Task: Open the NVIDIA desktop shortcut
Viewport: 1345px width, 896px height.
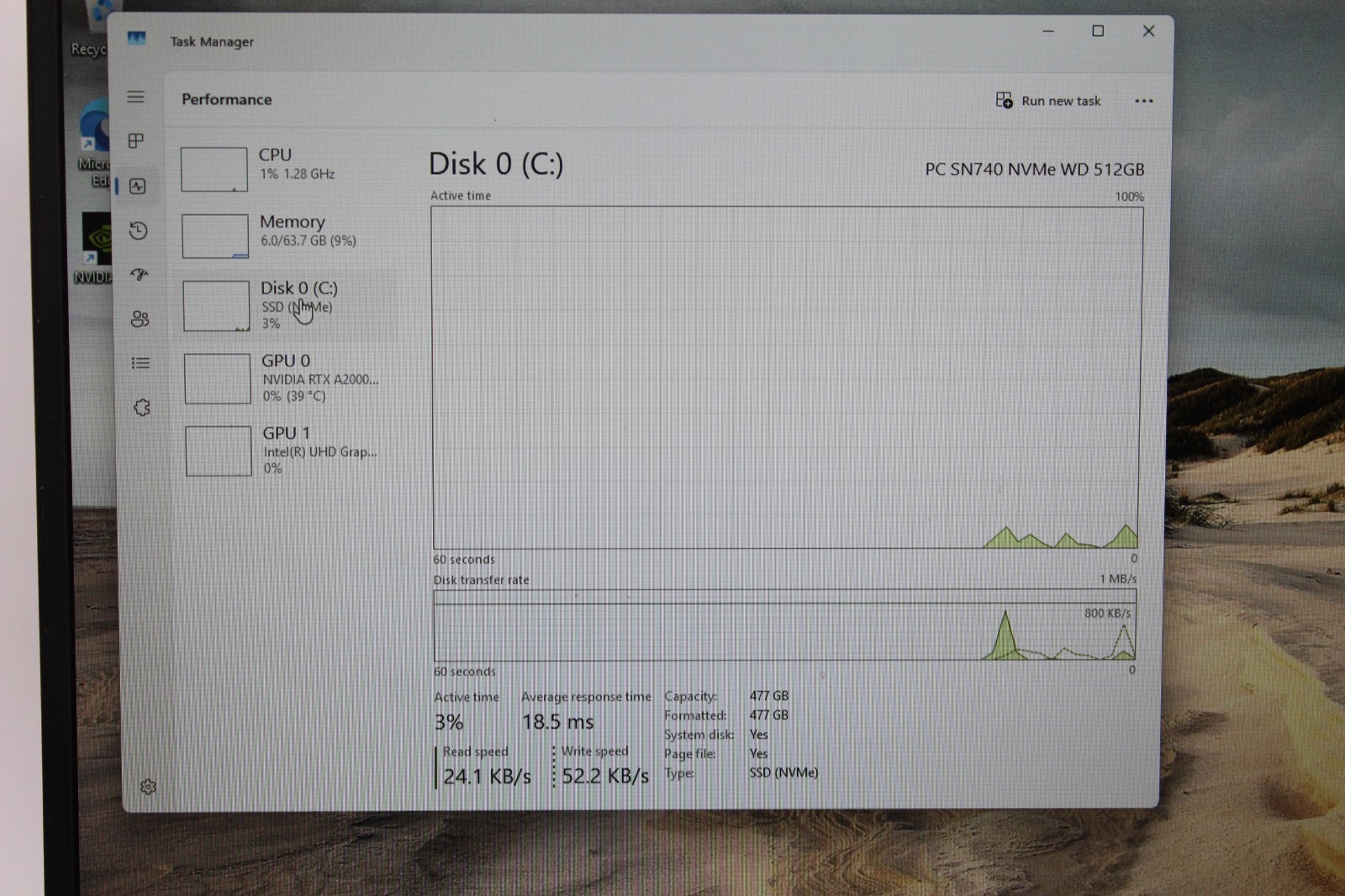Action: [x=94, y=249]
